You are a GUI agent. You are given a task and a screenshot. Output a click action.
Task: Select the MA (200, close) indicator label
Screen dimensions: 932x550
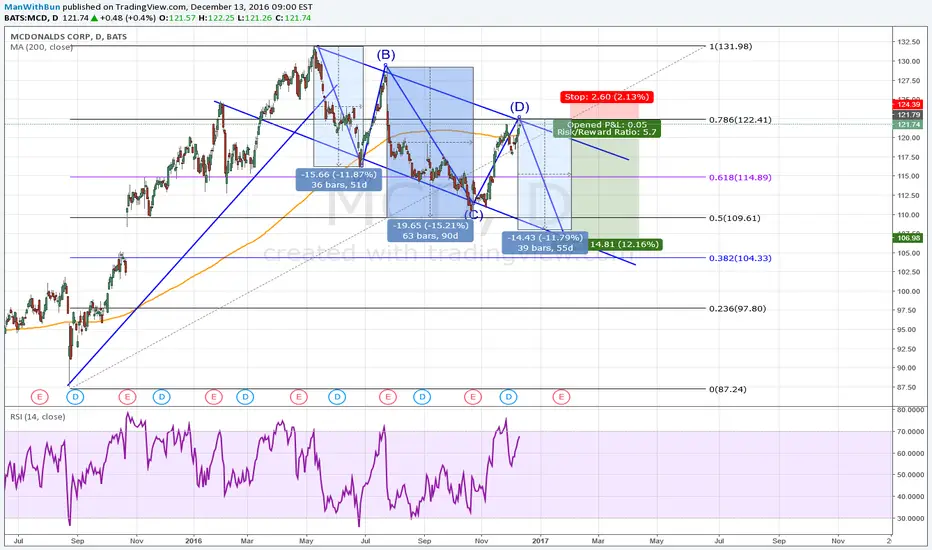41,46
